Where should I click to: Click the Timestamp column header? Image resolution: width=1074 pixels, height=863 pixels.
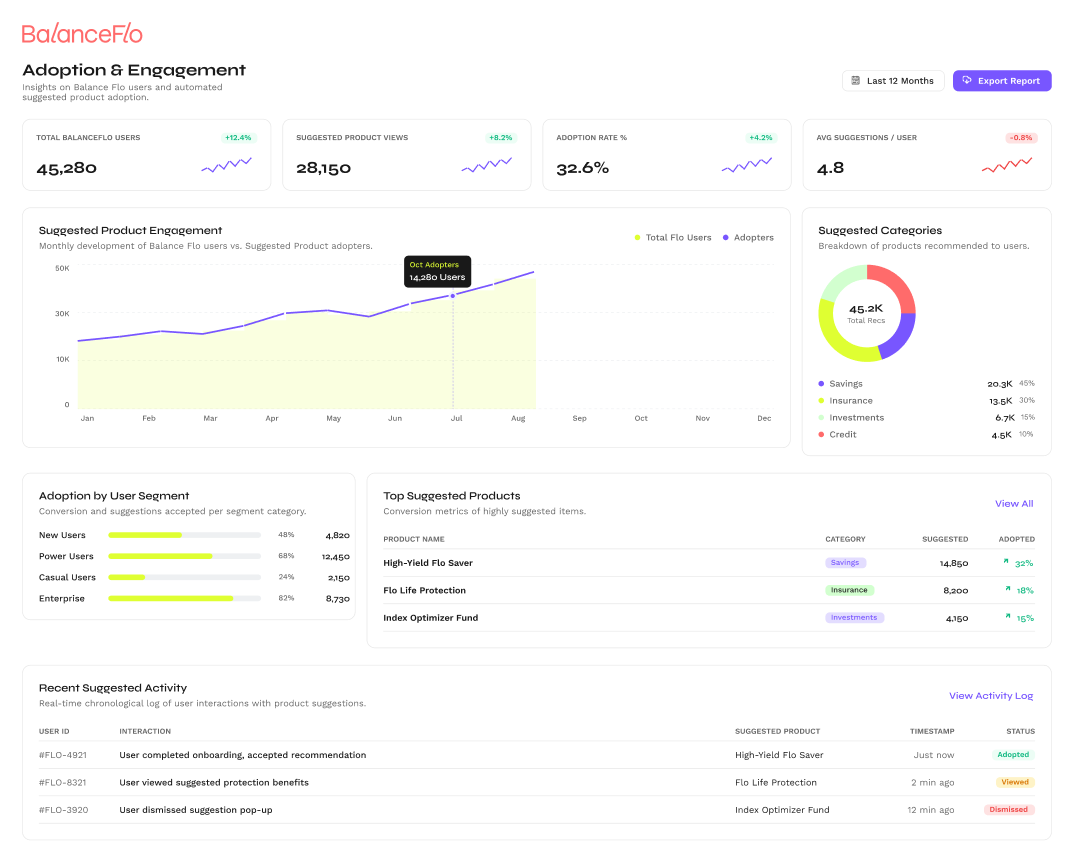(x=932, y=731)
